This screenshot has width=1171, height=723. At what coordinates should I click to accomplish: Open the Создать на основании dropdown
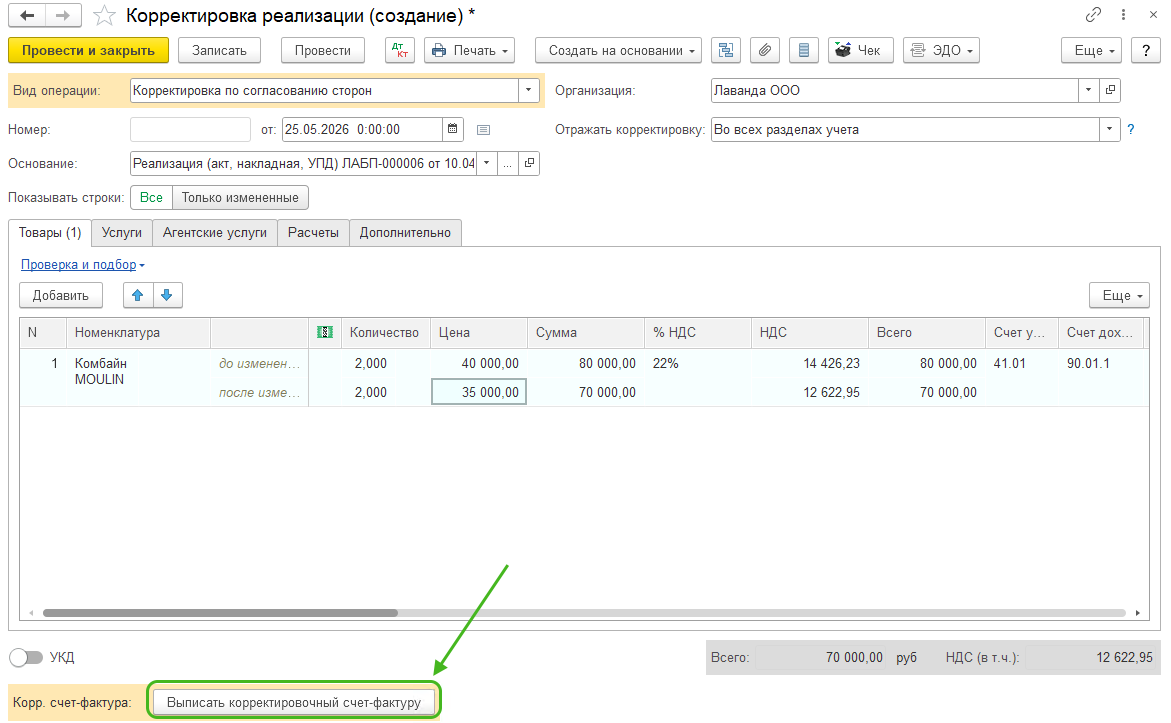(x=618, y=50)
